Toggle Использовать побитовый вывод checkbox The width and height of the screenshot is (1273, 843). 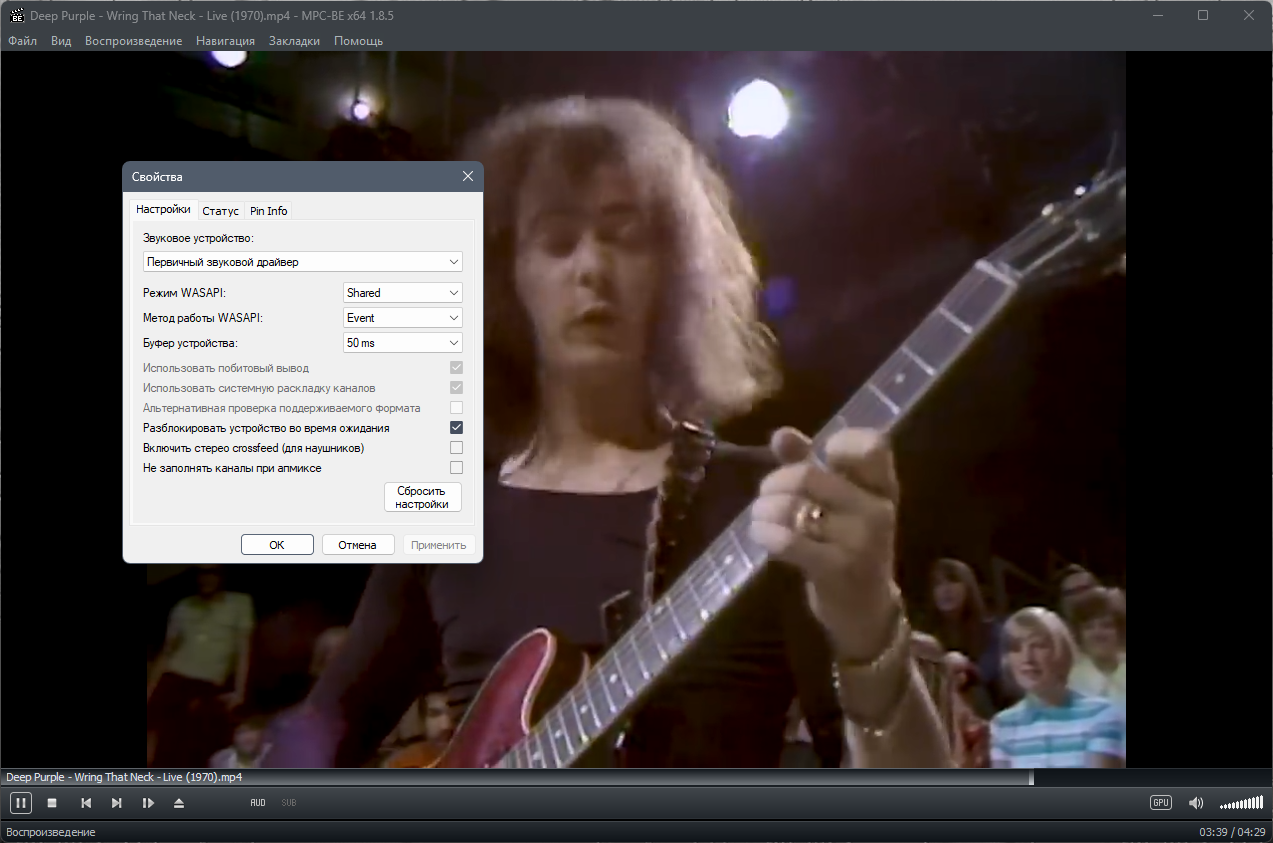coord(456,368)
